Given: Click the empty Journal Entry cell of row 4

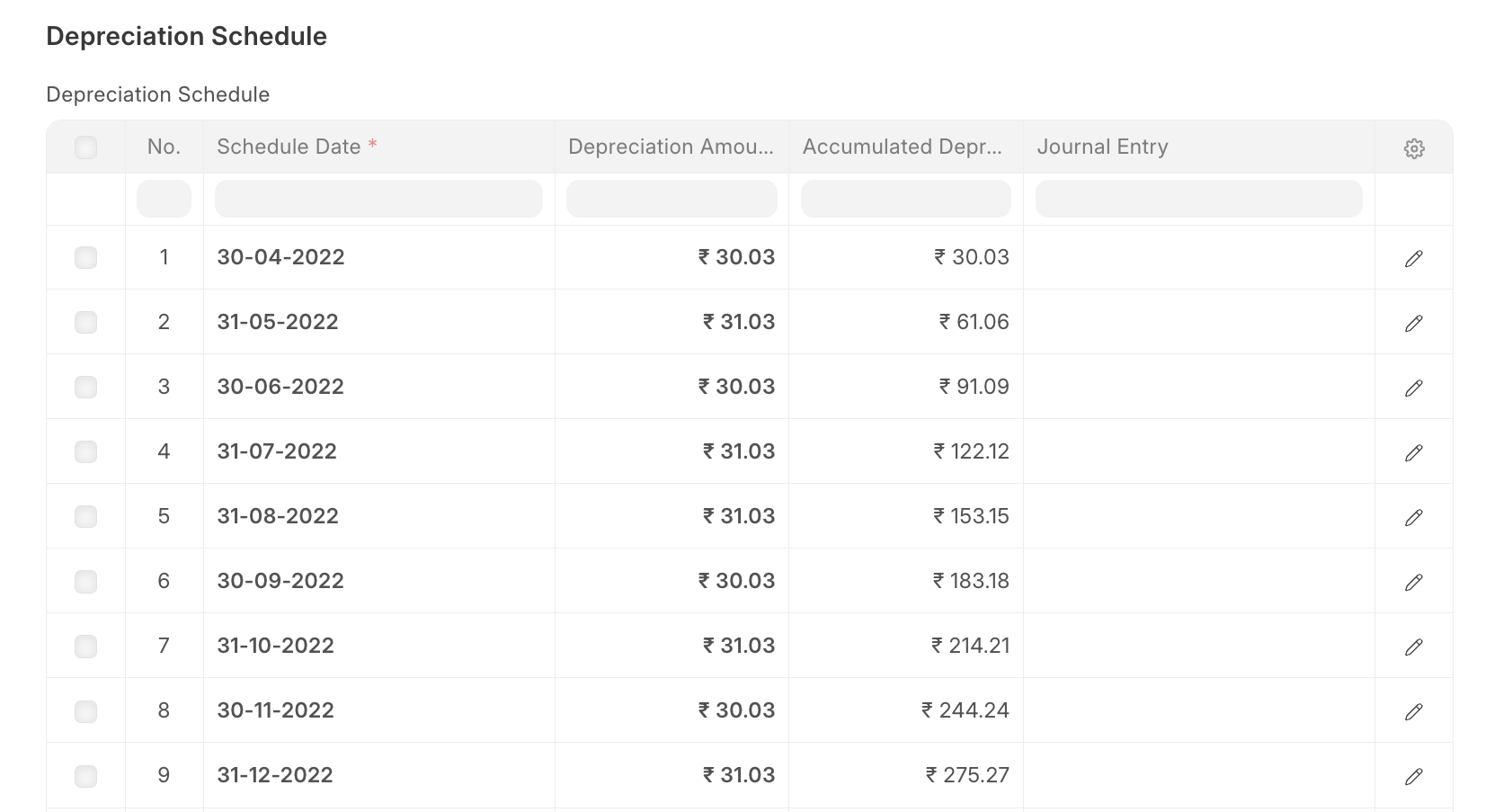Looking at the screenshot, I should pyautogui.click(x=1198, y=451).
